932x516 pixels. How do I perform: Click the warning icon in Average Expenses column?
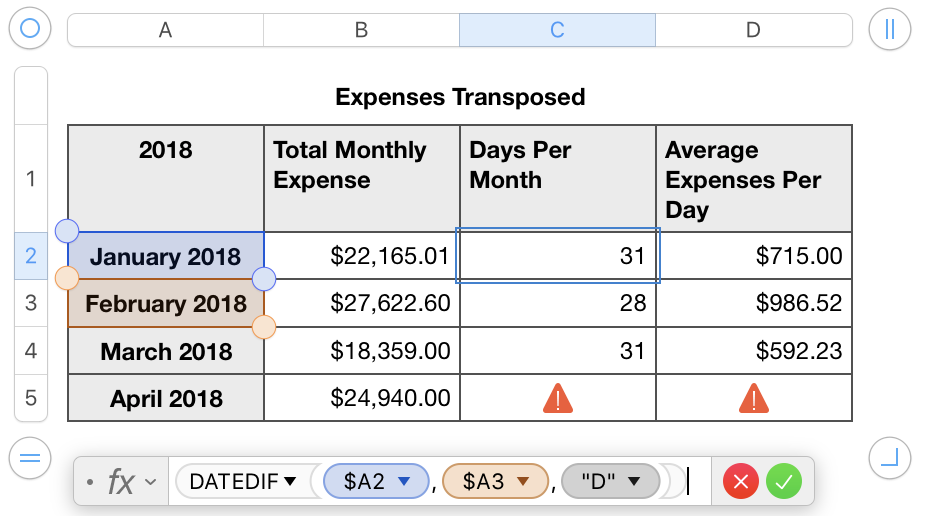[x=753, y=399]
